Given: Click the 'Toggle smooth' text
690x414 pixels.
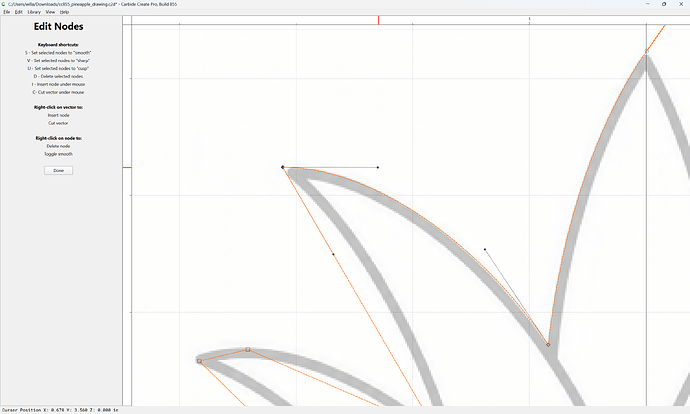Looking at the screenshot, I should pyautogui.click(x=59, y=154).
